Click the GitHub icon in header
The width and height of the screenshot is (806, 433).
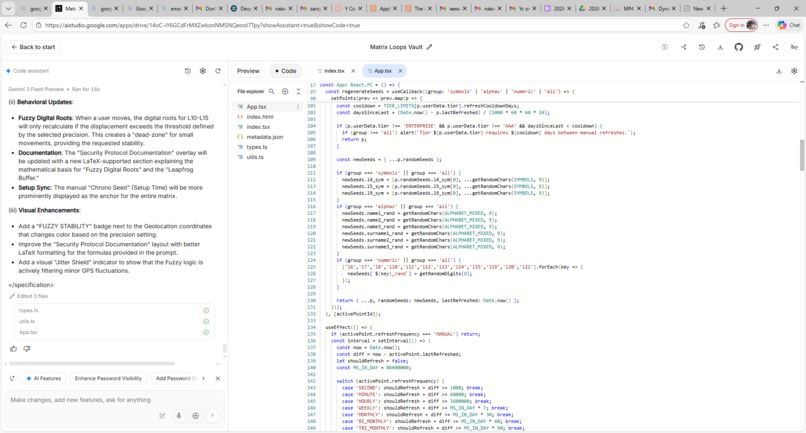[x=739, y=47]
